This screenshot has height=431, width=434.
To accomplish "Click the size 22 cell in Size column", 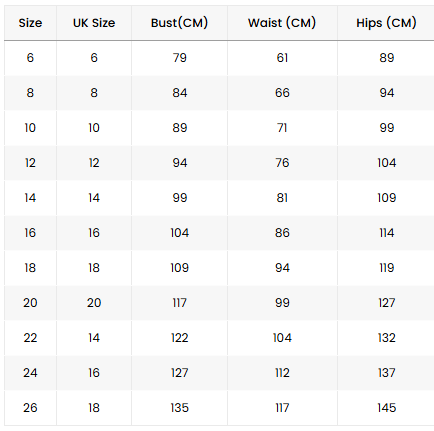I will coord(30,338).
